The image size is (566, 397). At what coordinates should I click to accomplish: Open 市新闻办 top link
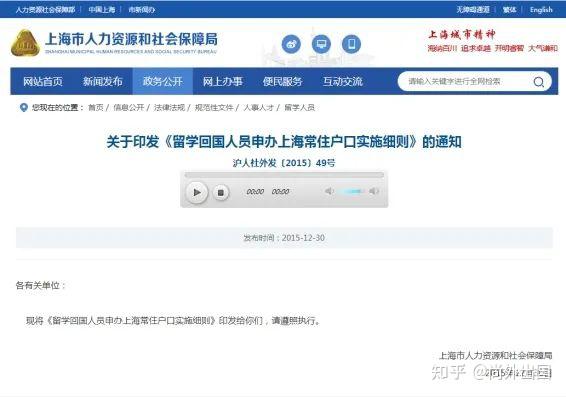point(142,10)
